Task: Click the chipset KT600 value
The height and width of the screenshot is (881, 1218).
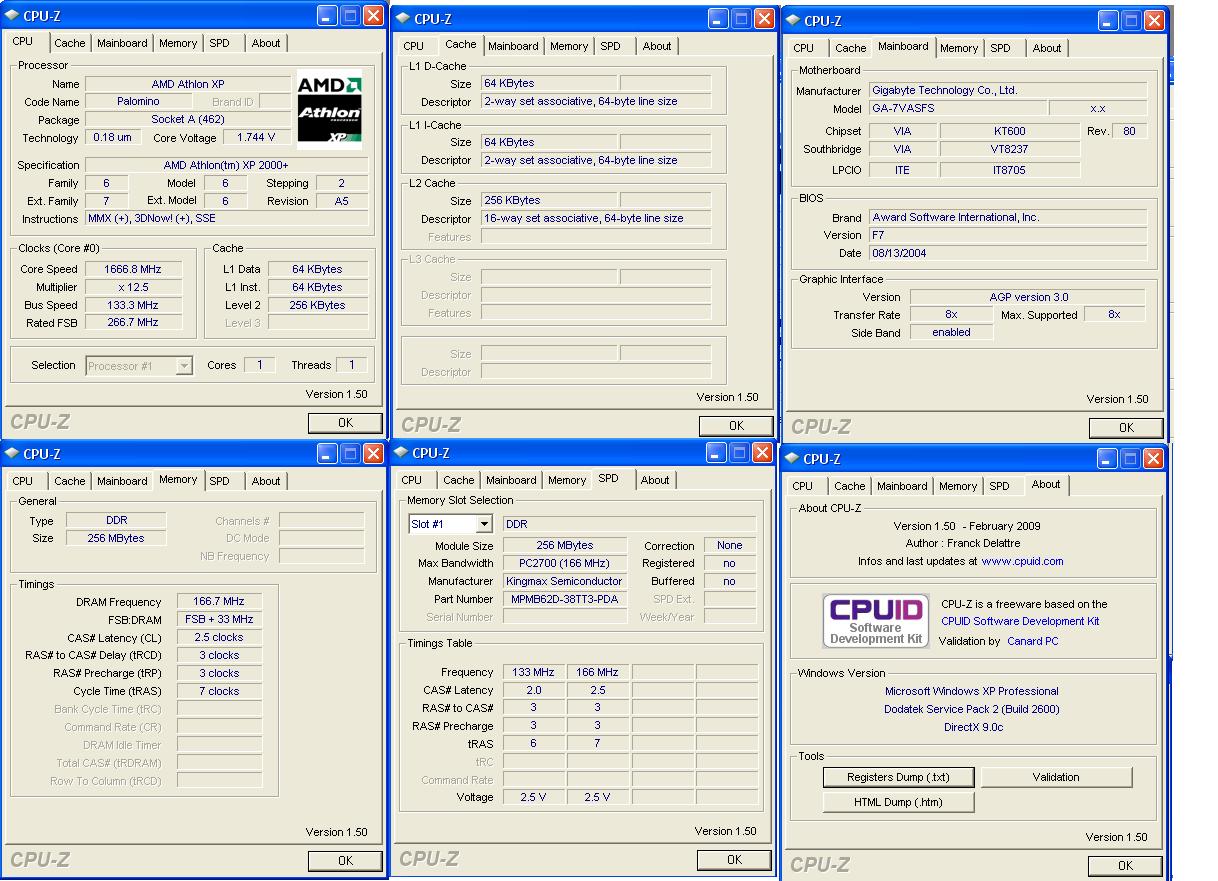Action: (x=1010, y=131)
